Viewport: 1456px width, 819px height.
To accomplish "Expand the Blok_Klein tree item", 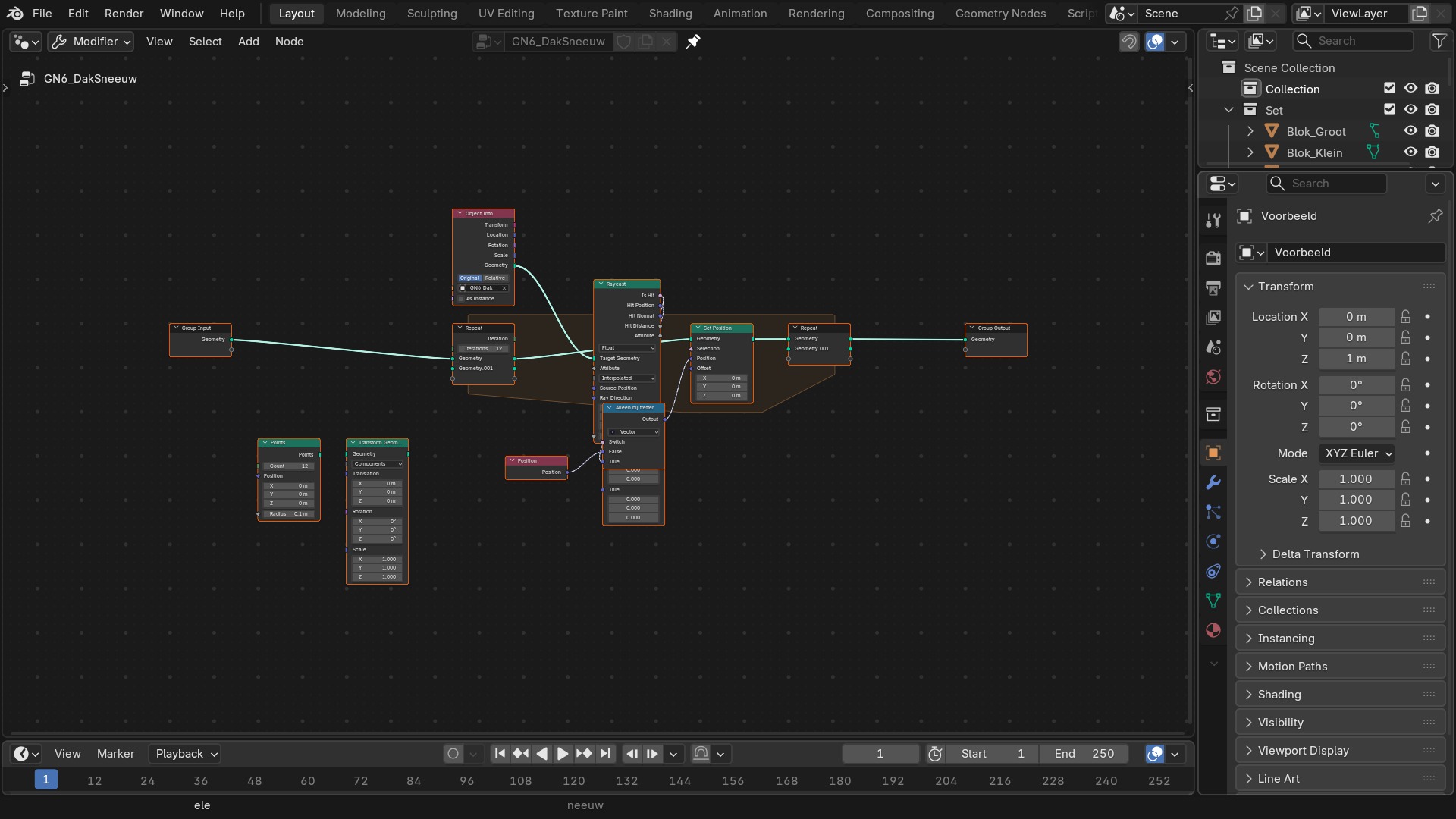I will 1250,152.
